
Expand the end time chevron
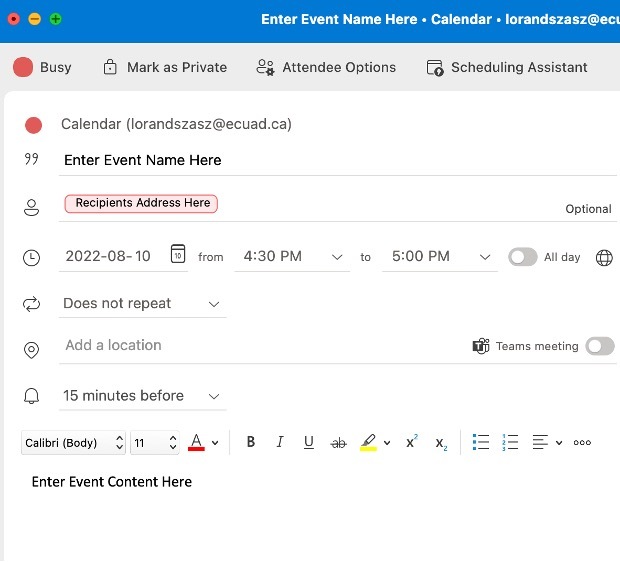pyautogui.click(x=485, y=257)
